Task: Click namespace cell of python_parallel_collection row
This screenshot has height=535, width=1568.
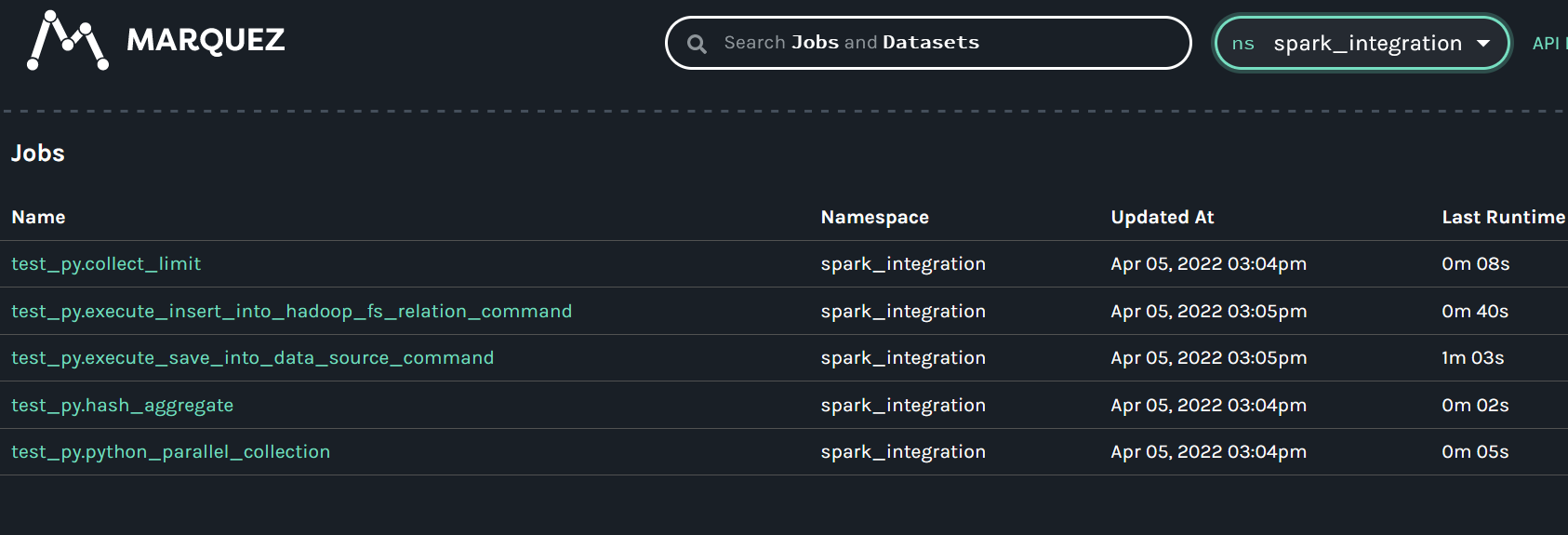Action: pos(903,452)
